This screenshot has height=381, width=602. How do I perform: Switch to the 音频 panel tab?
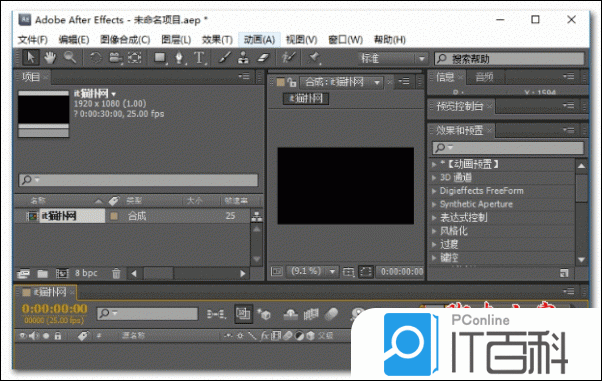[484, 77]
